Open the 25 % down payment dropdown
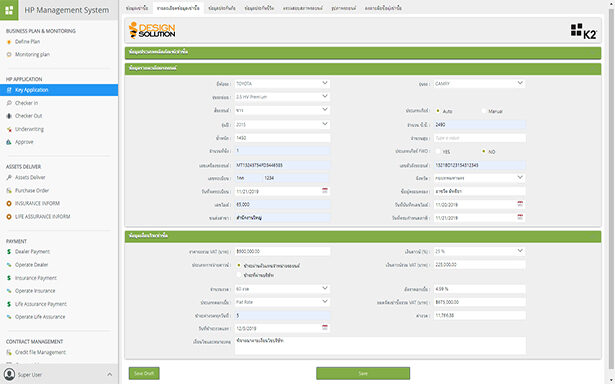This screenshot has height=384, width=615. [479, 251]
